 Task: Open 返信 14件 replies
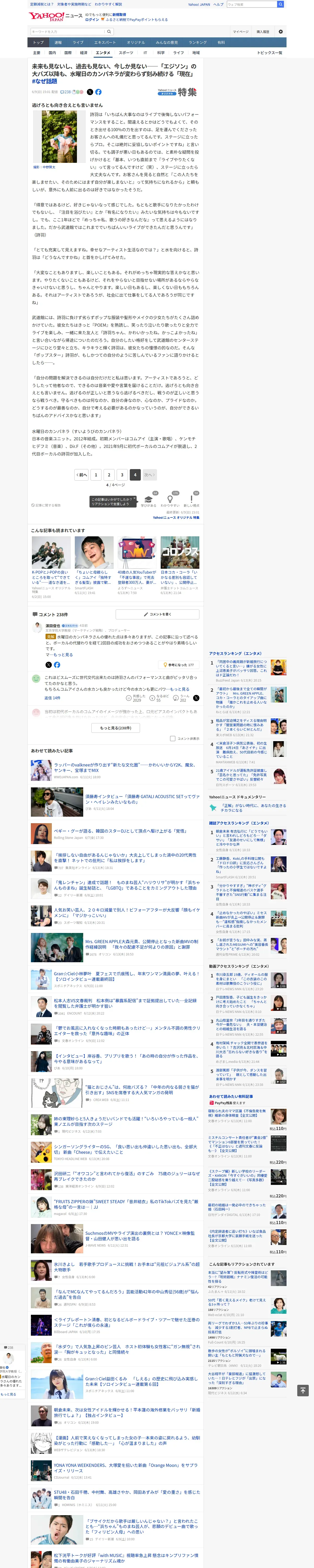click(52, 698)
